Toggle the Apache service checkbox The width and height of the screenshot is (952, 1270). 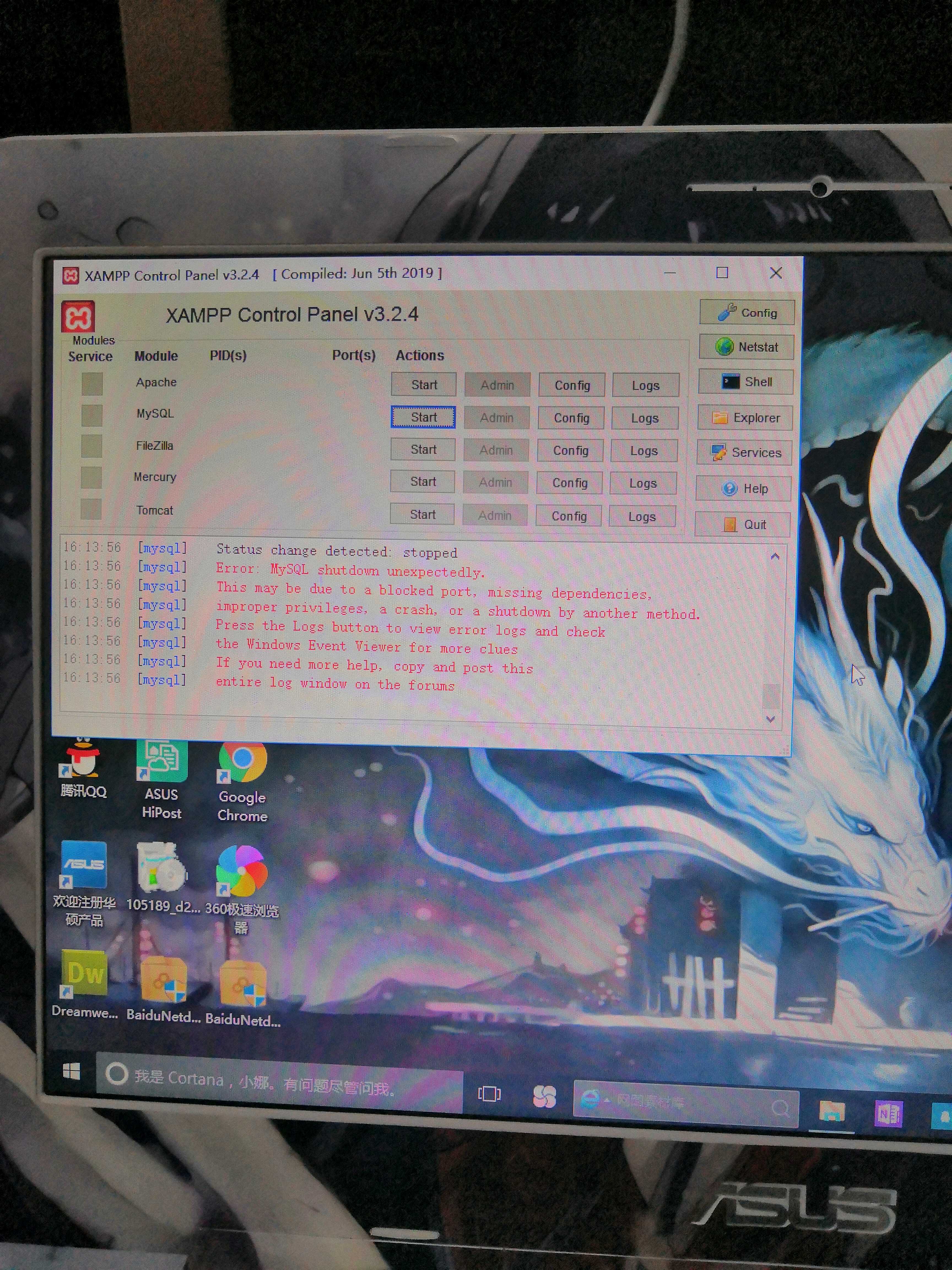pos(92,384)
